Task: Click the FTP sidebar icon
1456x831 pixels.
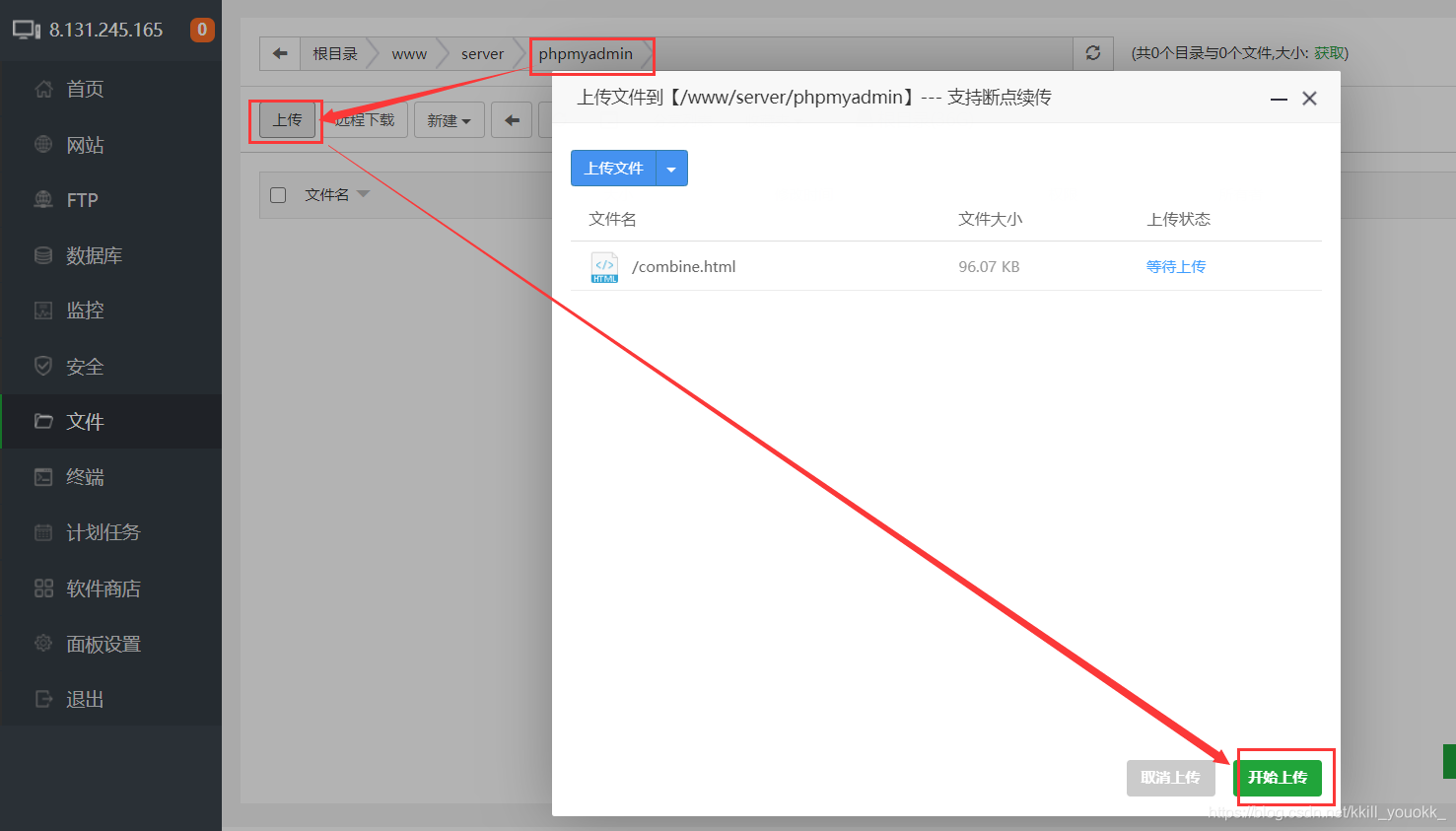Action: pos(43,200)
